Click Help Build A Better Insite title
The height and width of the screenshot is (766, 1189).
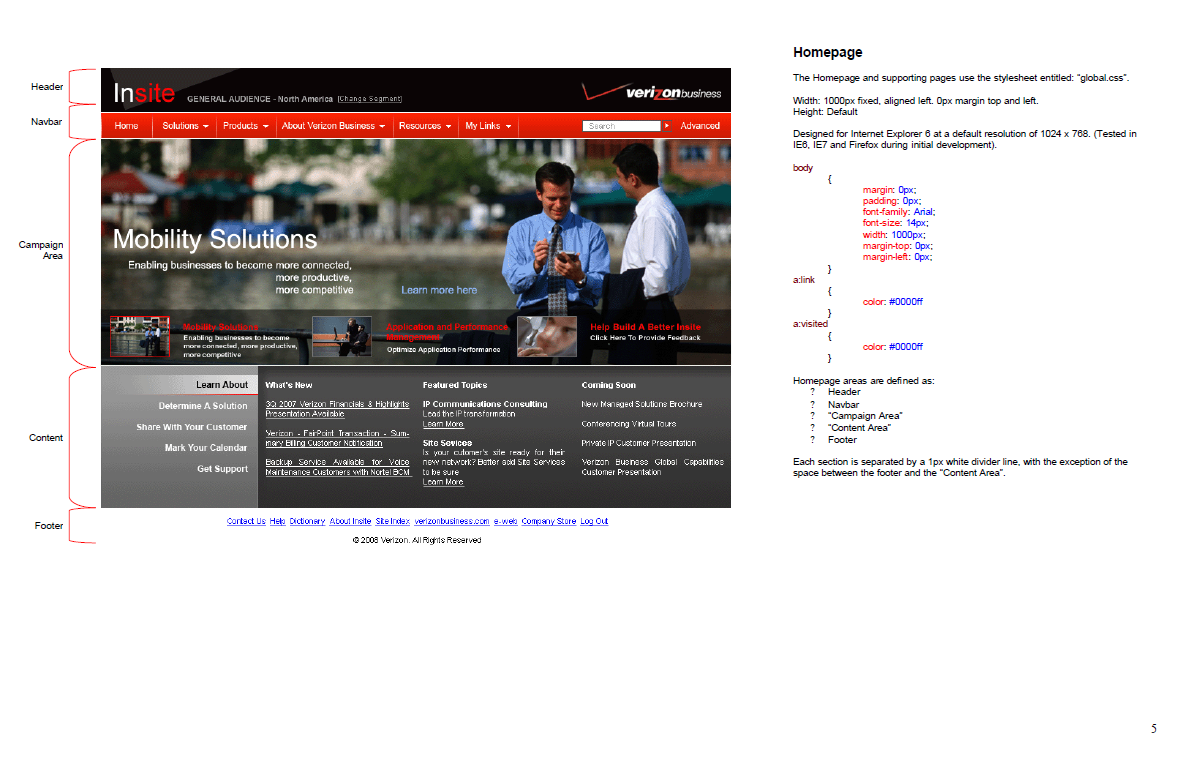[x=645, y=327]
